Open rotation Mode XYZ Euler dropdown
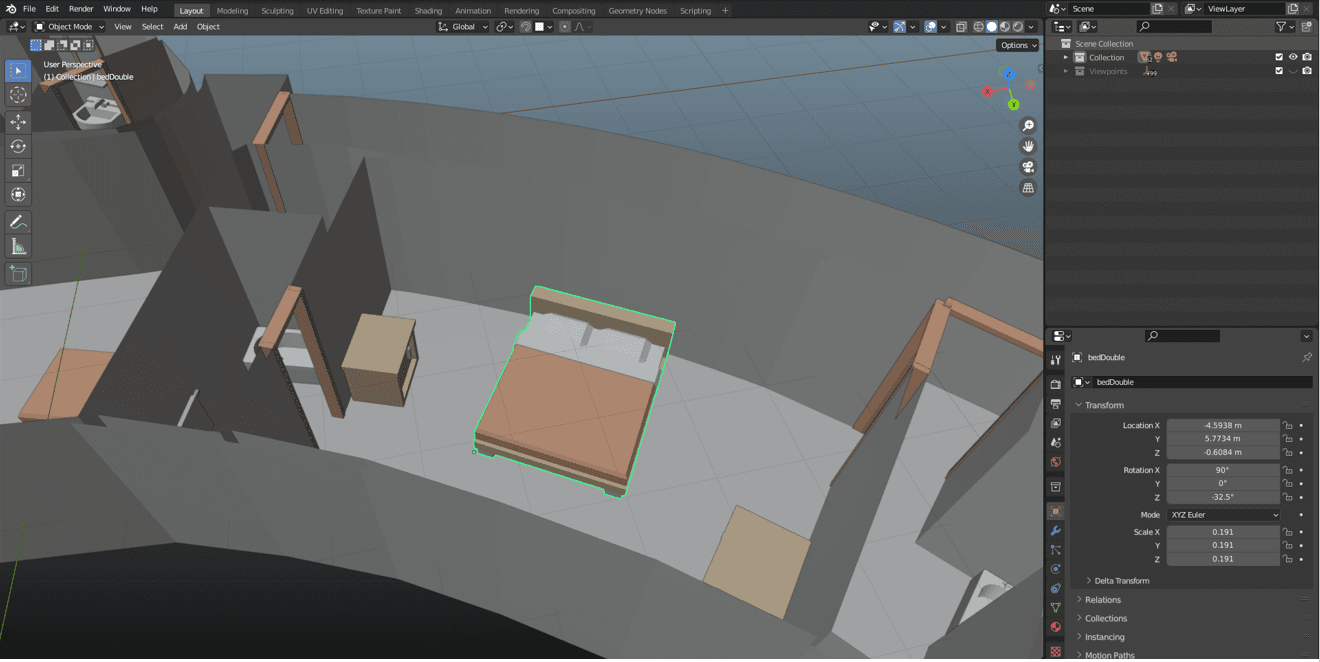 [x=1223, y=515]
